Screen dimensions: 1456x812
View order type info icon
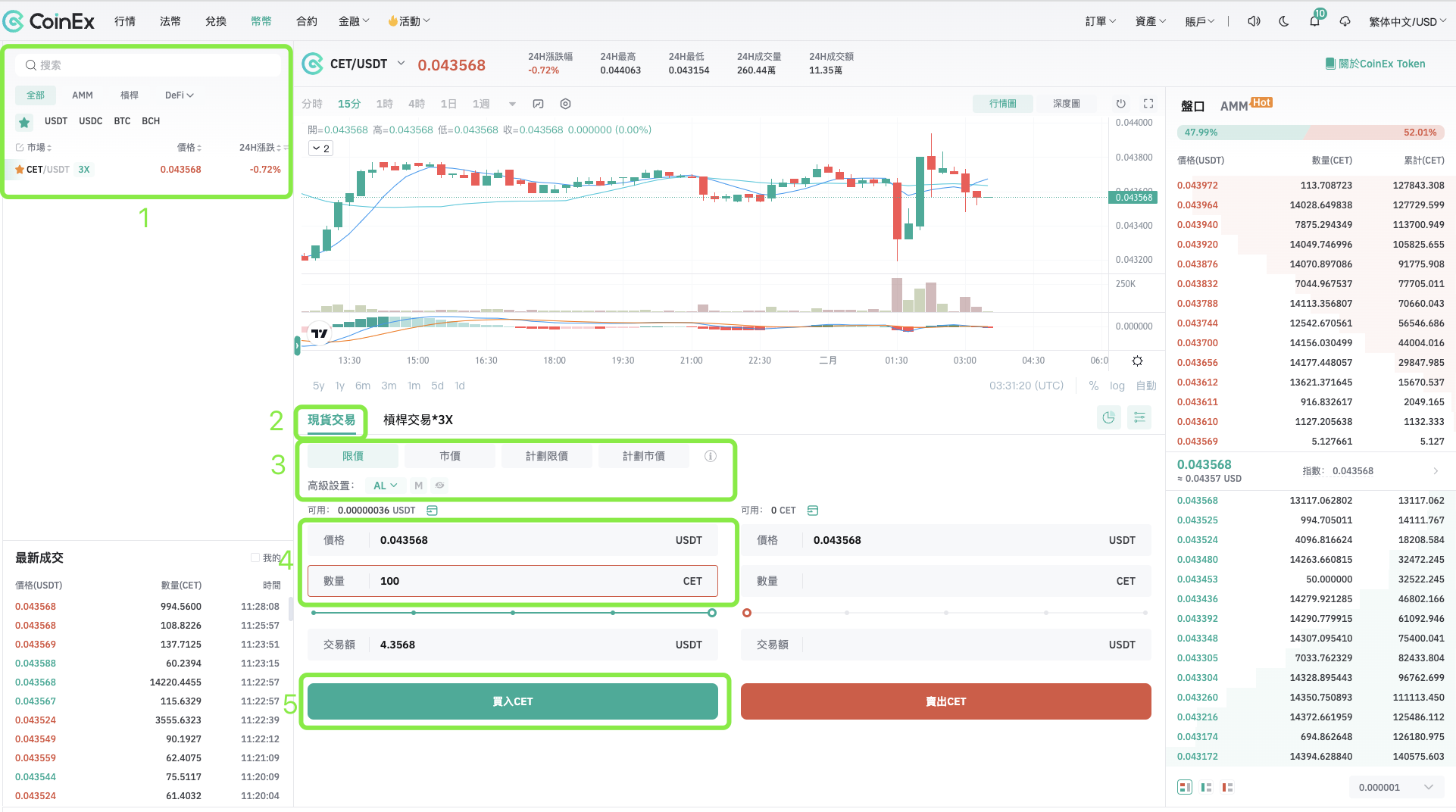tap(710, 456)
